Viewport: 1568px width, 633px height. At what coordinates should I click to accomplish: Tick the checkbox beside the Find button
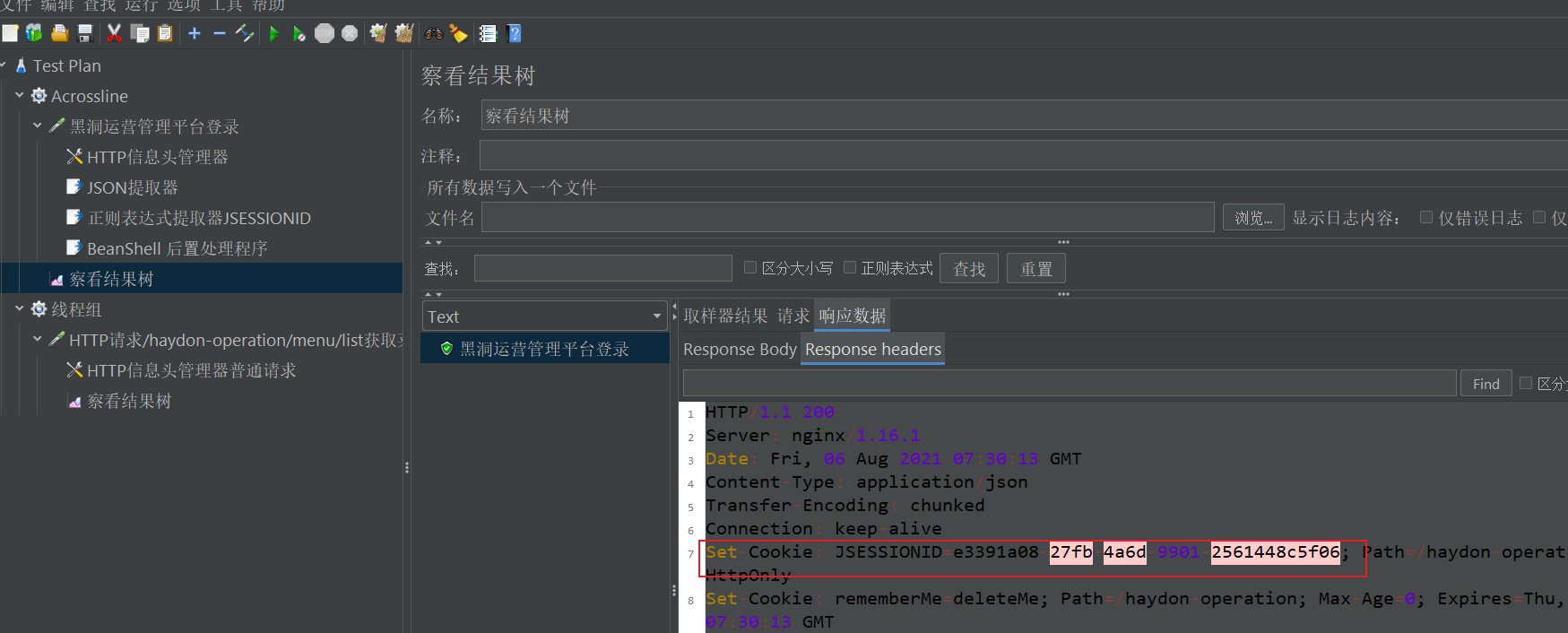[x=1526, y=383]
